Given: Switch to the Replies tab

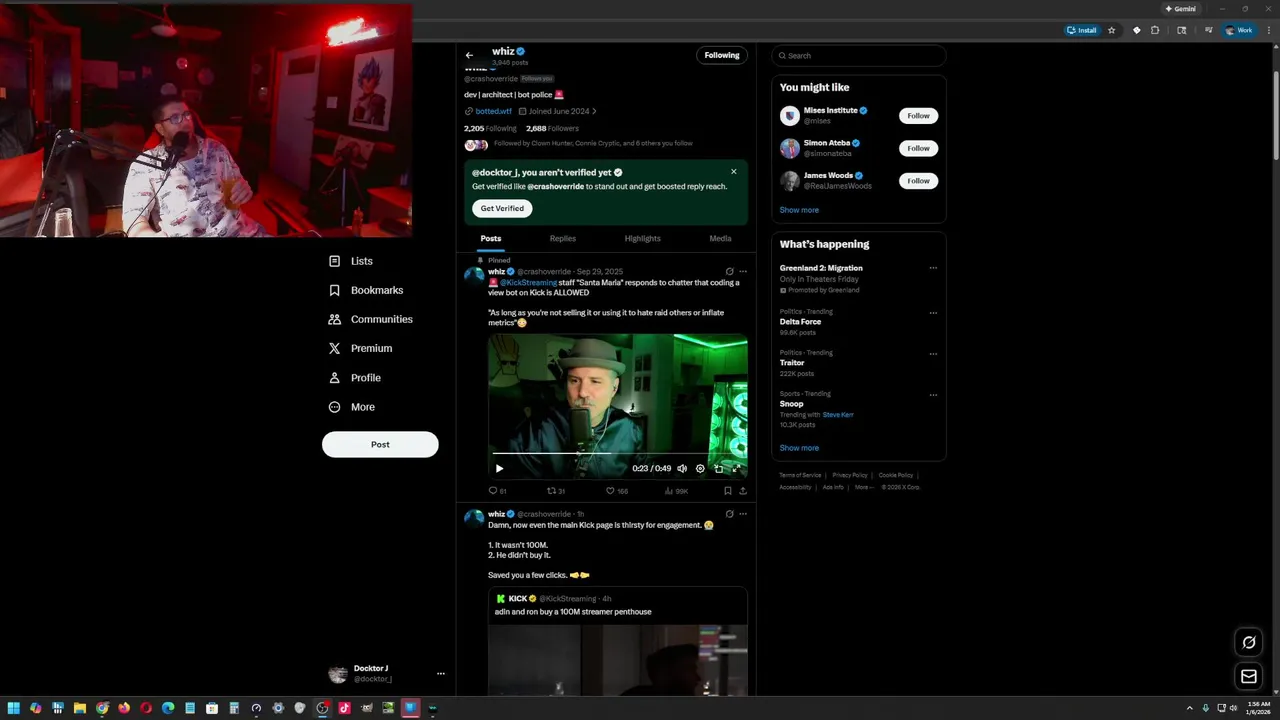Looking at the screenshot, I should coord(562,239).
